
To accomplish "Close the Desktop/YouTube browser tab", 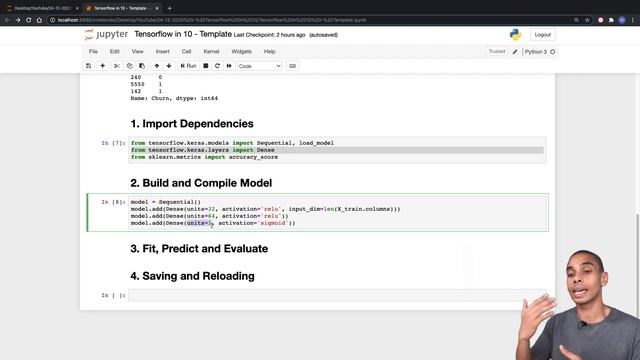I will (x=77, y=8).
